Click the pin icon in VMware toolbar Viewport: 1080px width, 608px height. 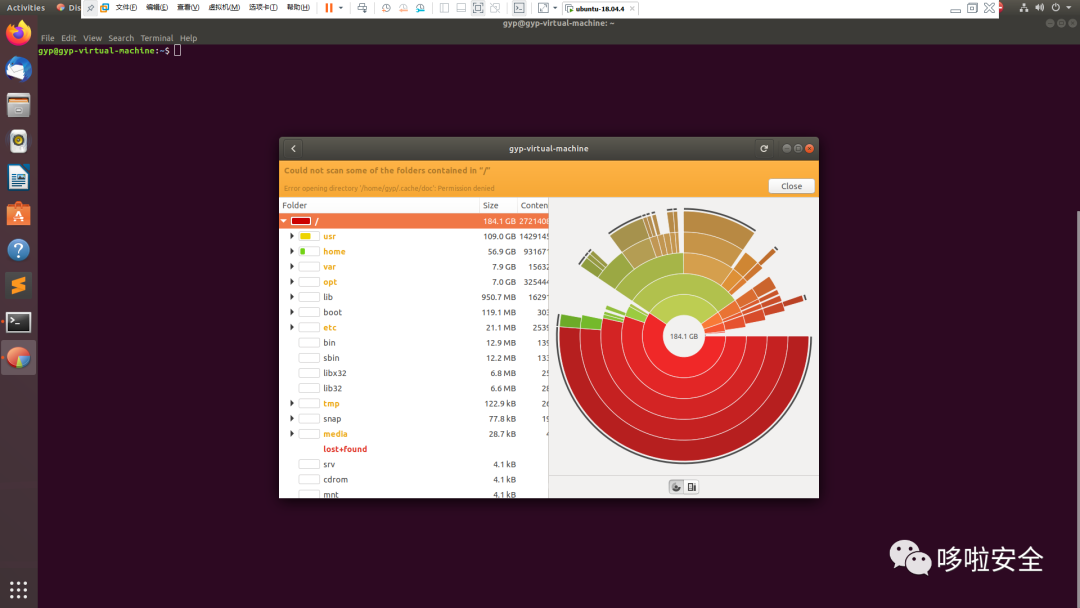[x=90, y=8]
